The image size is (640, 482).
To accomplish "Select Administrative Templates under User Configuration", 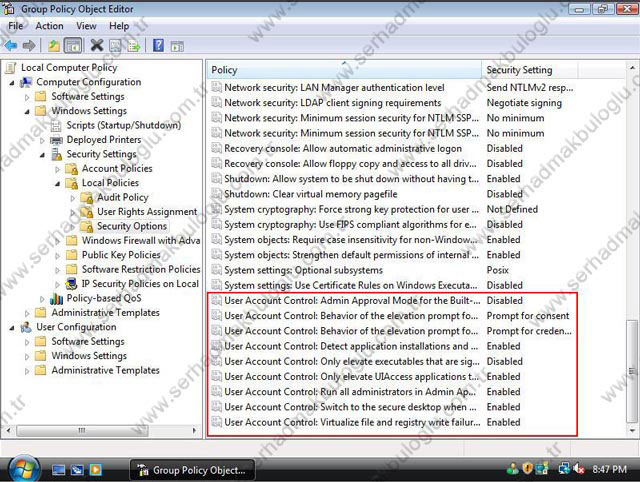I will pos(105,371).
